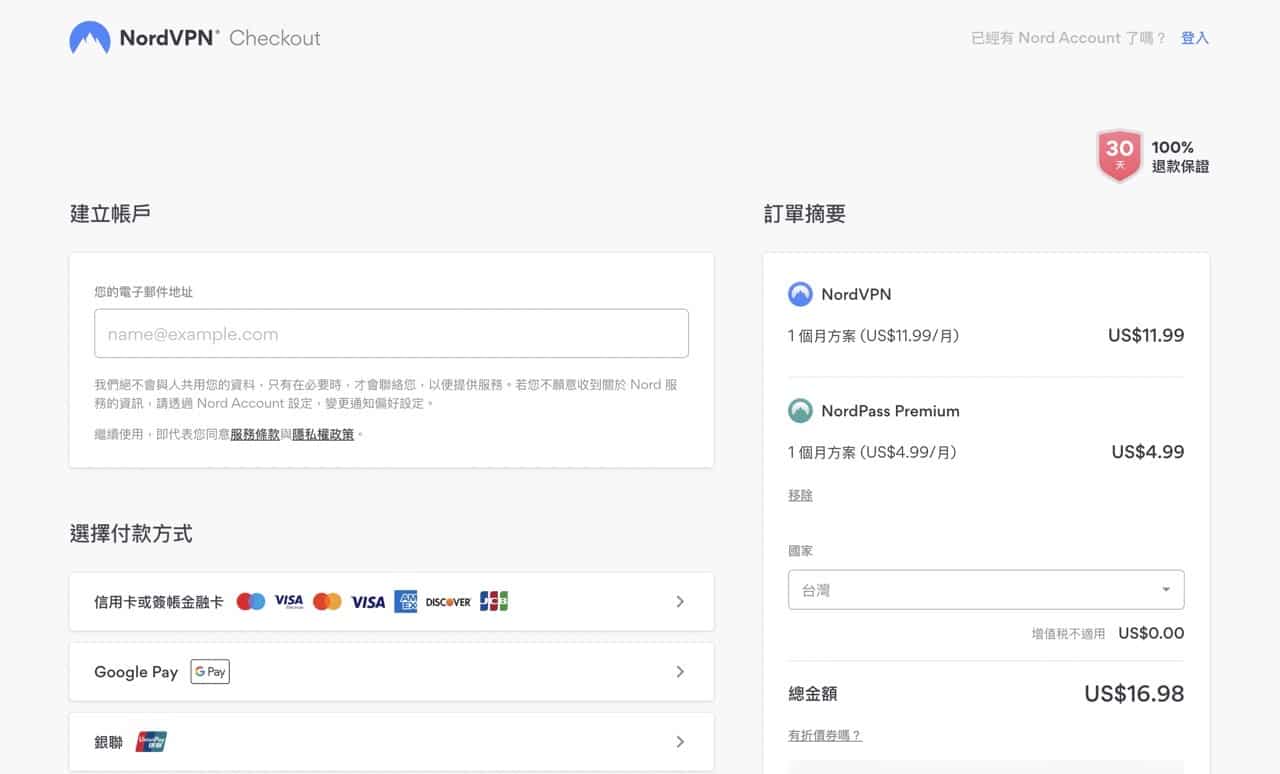The image size is (1280, 774).
Task: Click 1 個月方案 (US$4.99/月) plan text
Action: coord(873,453)
